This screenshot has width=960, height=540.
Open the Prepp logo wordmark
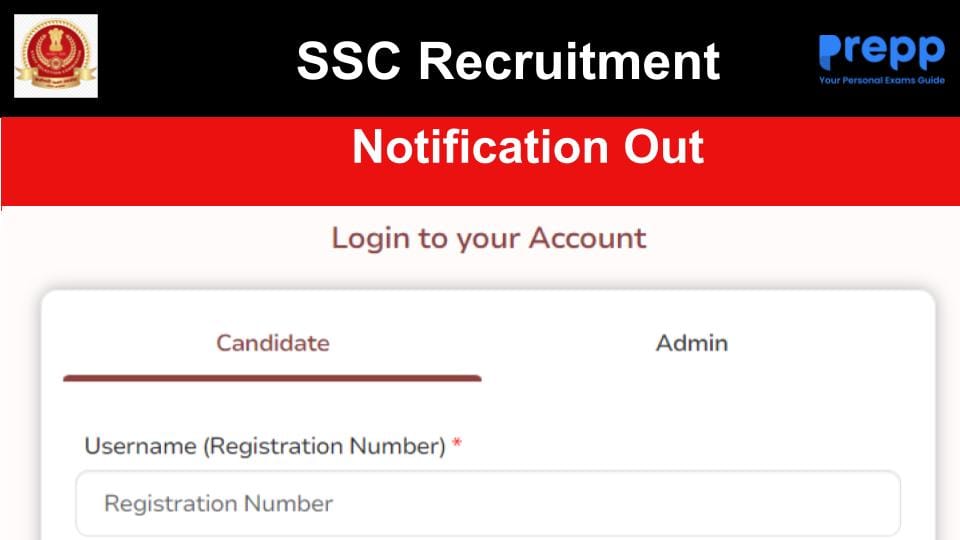pyautogui.click(x=881, y=51)
